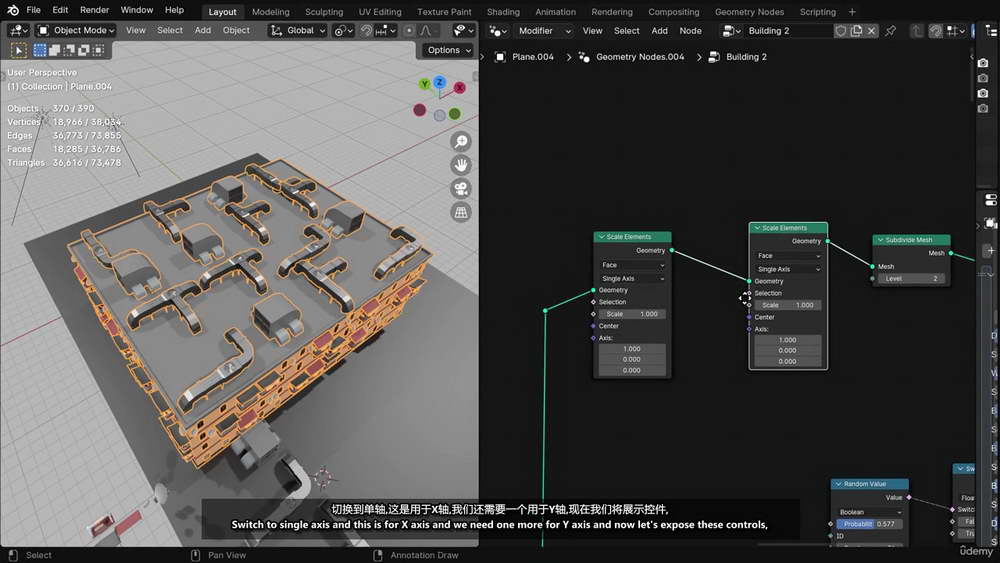1000x563 pixels.
Task: Toggle fake user shield for Building 2
Action: click(x=841, y=31)
